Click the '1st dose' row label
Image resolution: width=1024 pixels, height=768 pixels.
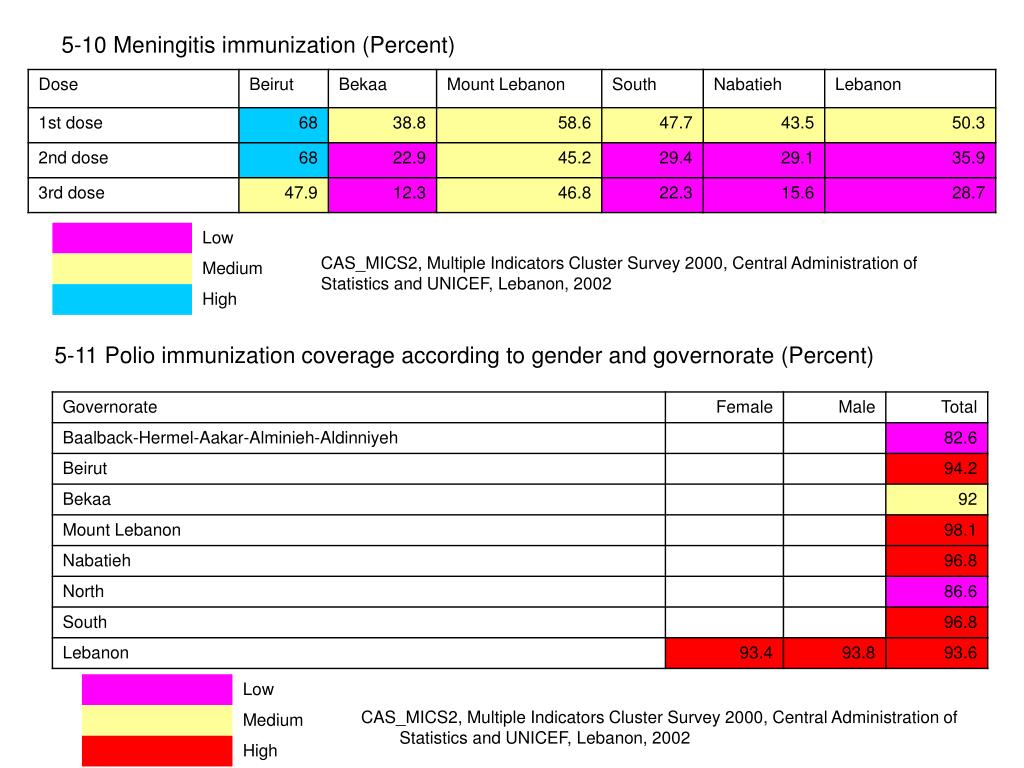coord(133,125)
